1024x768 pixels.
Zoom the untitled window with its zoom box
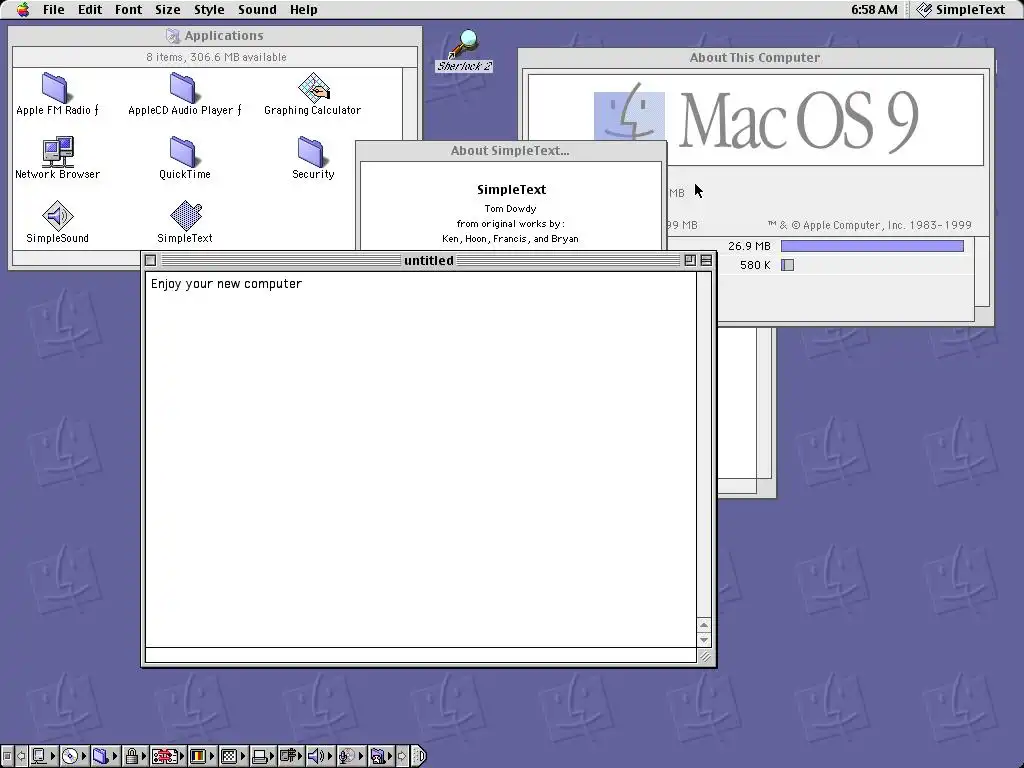click(690, 260)
